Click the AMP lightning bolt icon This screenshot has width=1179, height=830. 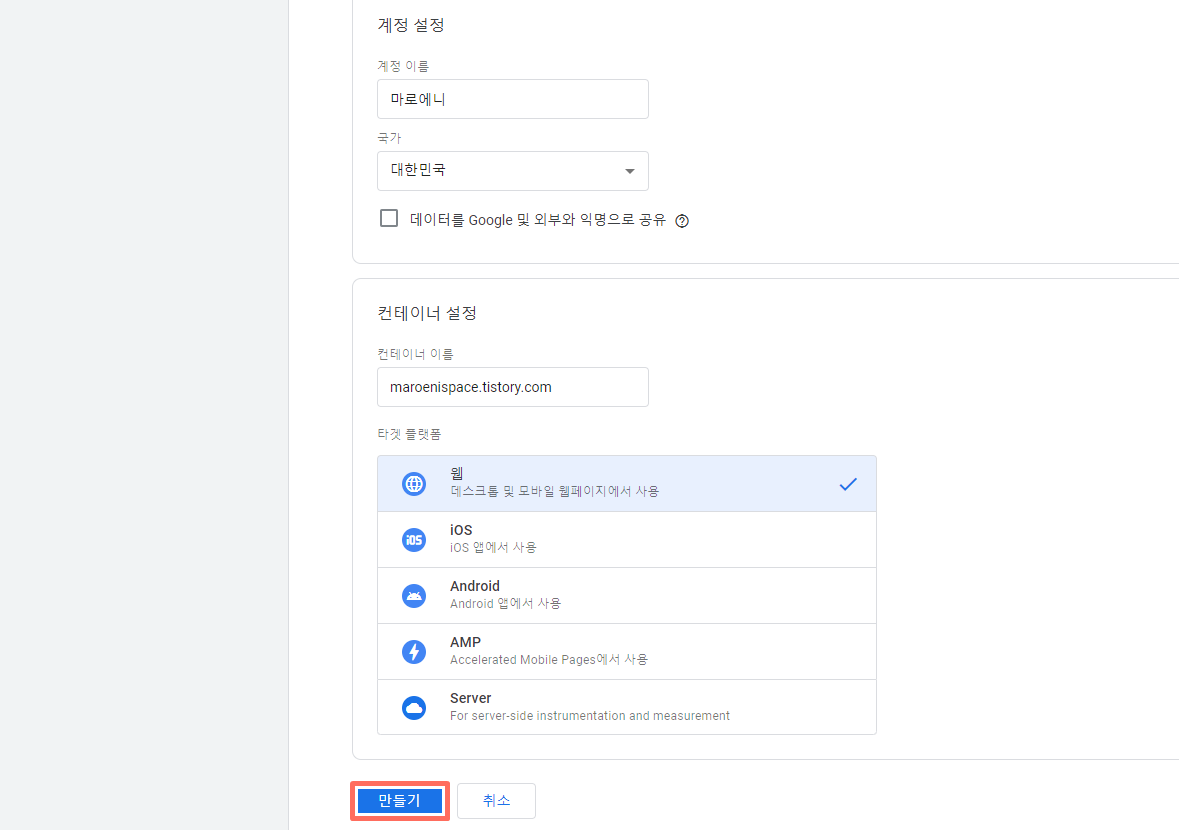pyautogui.click(x=414, y=651)
